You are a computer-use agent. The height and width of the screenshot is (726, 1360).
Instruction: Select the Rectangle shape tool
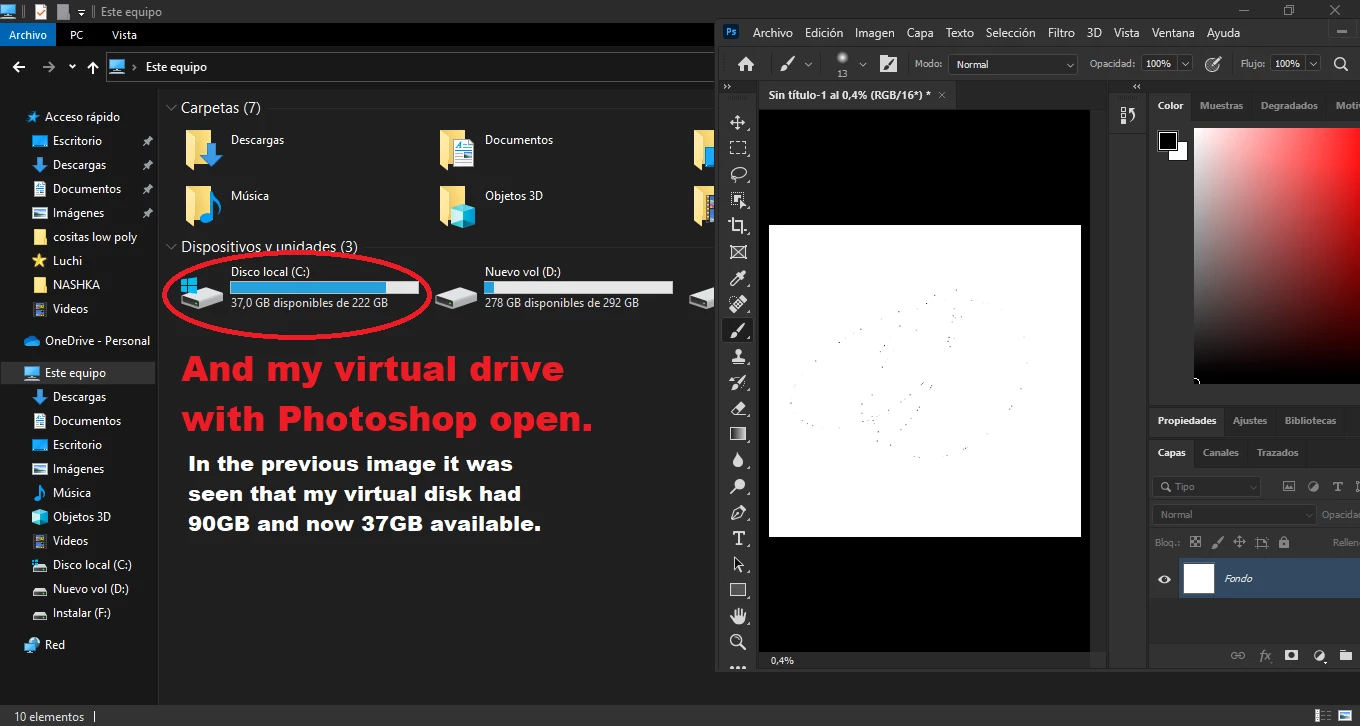coord(738,590)
